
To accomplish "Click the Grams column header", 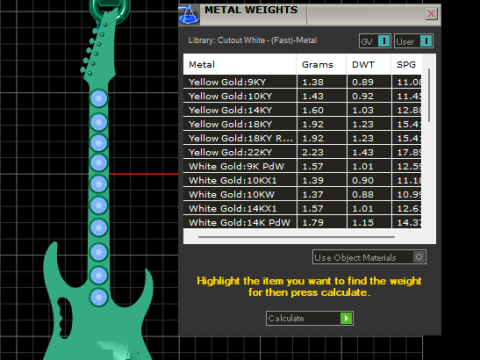I will 321,64.
